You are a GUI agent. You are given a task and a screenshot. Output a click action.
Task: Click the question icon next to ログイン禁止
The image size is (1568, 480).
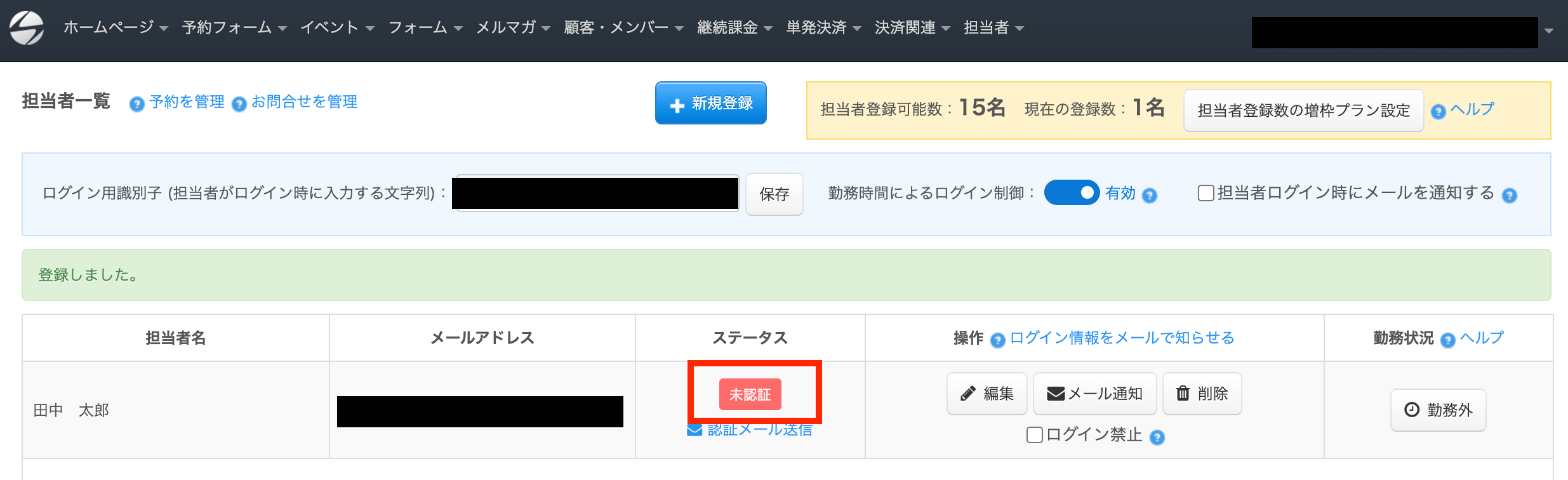(x=1158, y=436)
